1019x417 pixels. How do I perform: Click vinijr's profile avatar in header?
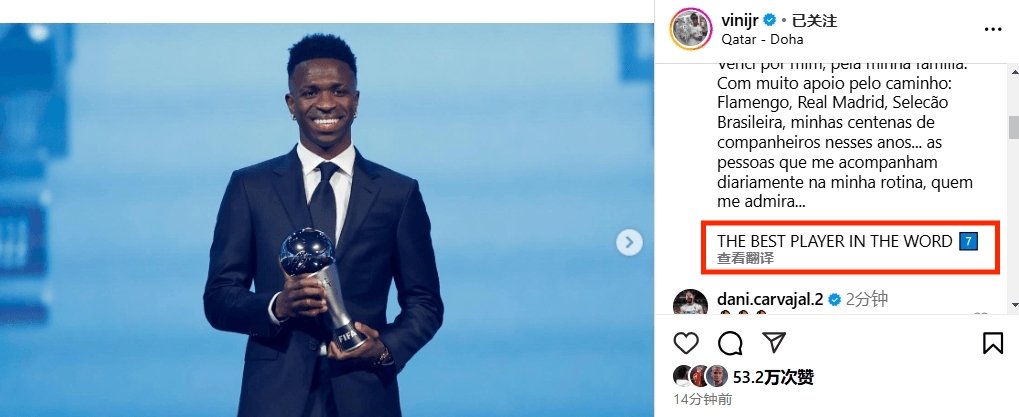(x=690, y=29)
